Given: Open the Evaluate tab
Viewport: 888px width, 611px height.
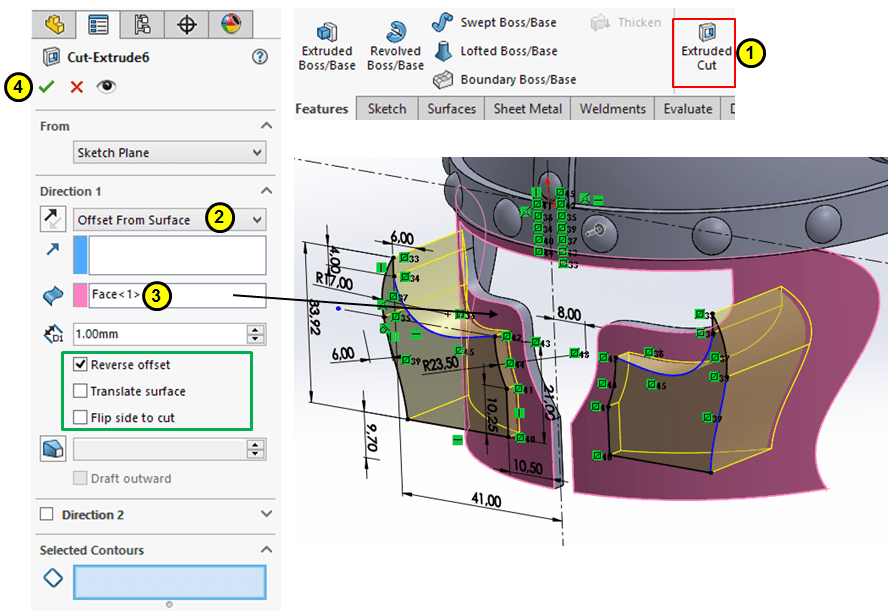Looking at the screenshot, I should [x=687, y=109].
